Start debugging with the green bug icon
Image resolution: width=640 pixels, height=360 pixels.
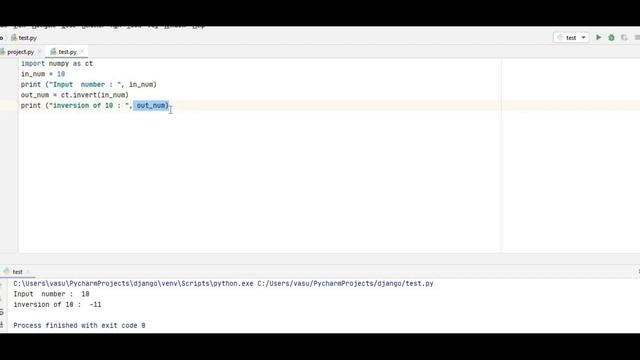tap(611, 38)
